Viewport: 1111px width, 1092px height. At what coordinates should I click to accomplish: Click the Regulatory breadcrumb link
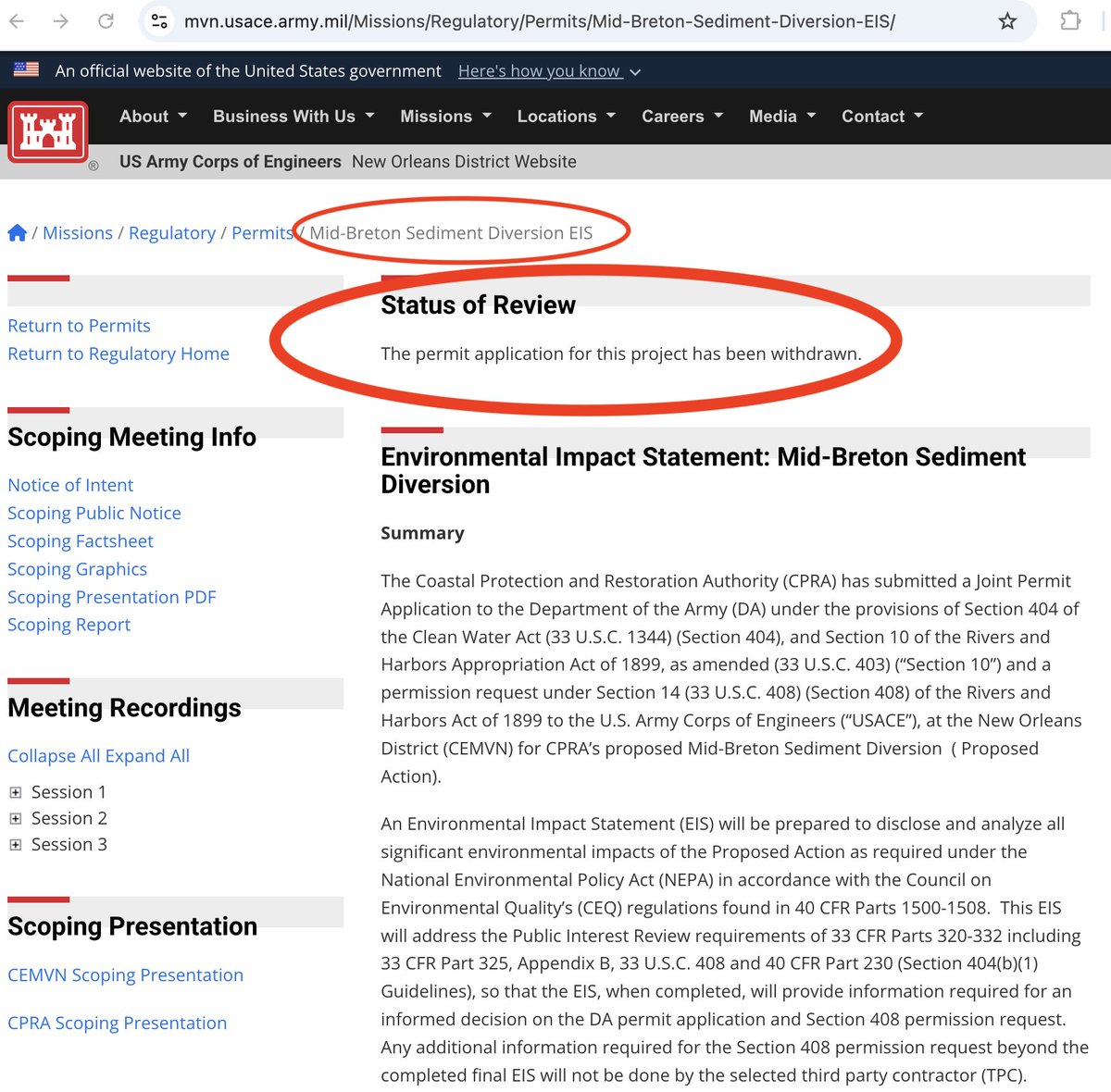click(172, 233)
